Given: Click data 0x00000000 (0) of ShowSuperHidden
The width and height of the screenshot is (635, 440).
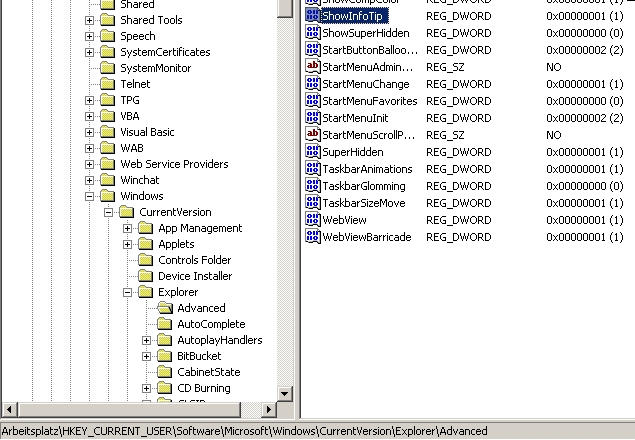Looking at the screenshot, I should tap(584, 33).
